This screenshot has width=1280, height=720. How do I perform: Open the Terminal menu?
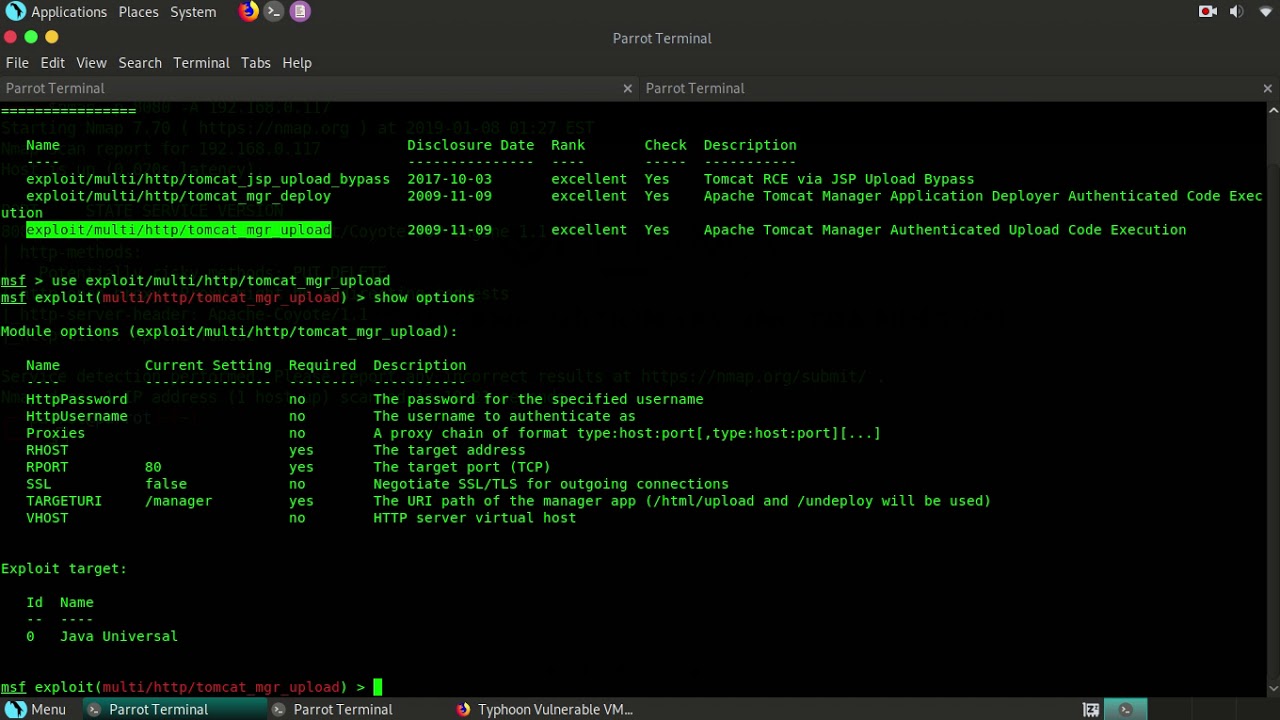tap(201, 62)
